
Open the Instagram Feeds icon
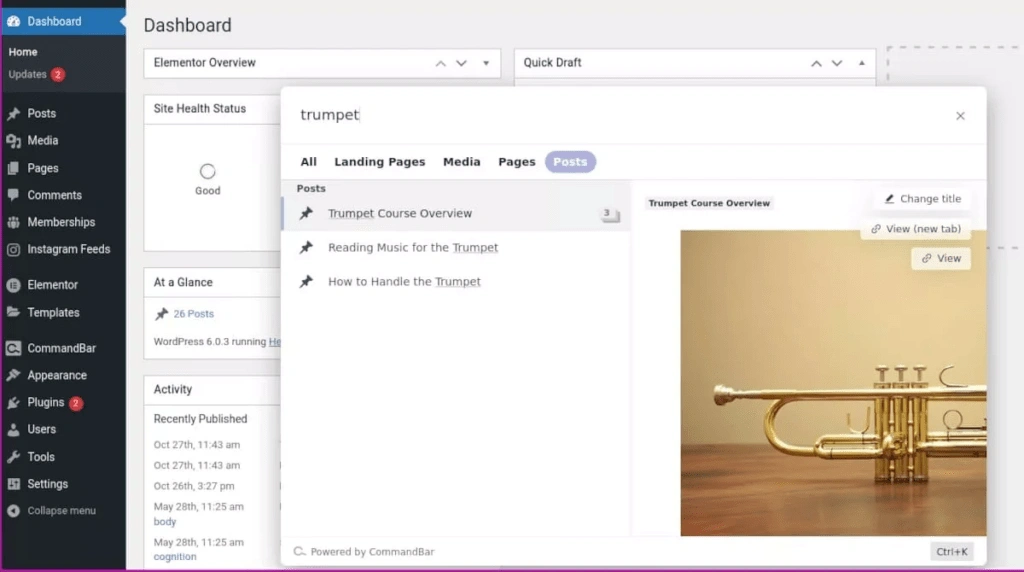[x=14, y=250]
